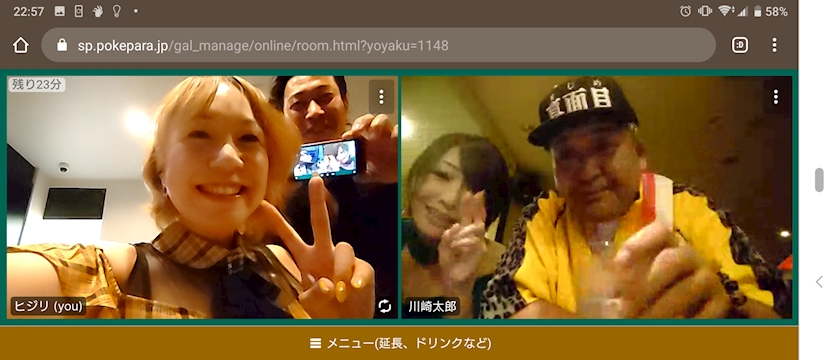This screenshot has width=840, height=360.
Task: Select the sp.pokepara.jp address bar
Action: point(378,45)
